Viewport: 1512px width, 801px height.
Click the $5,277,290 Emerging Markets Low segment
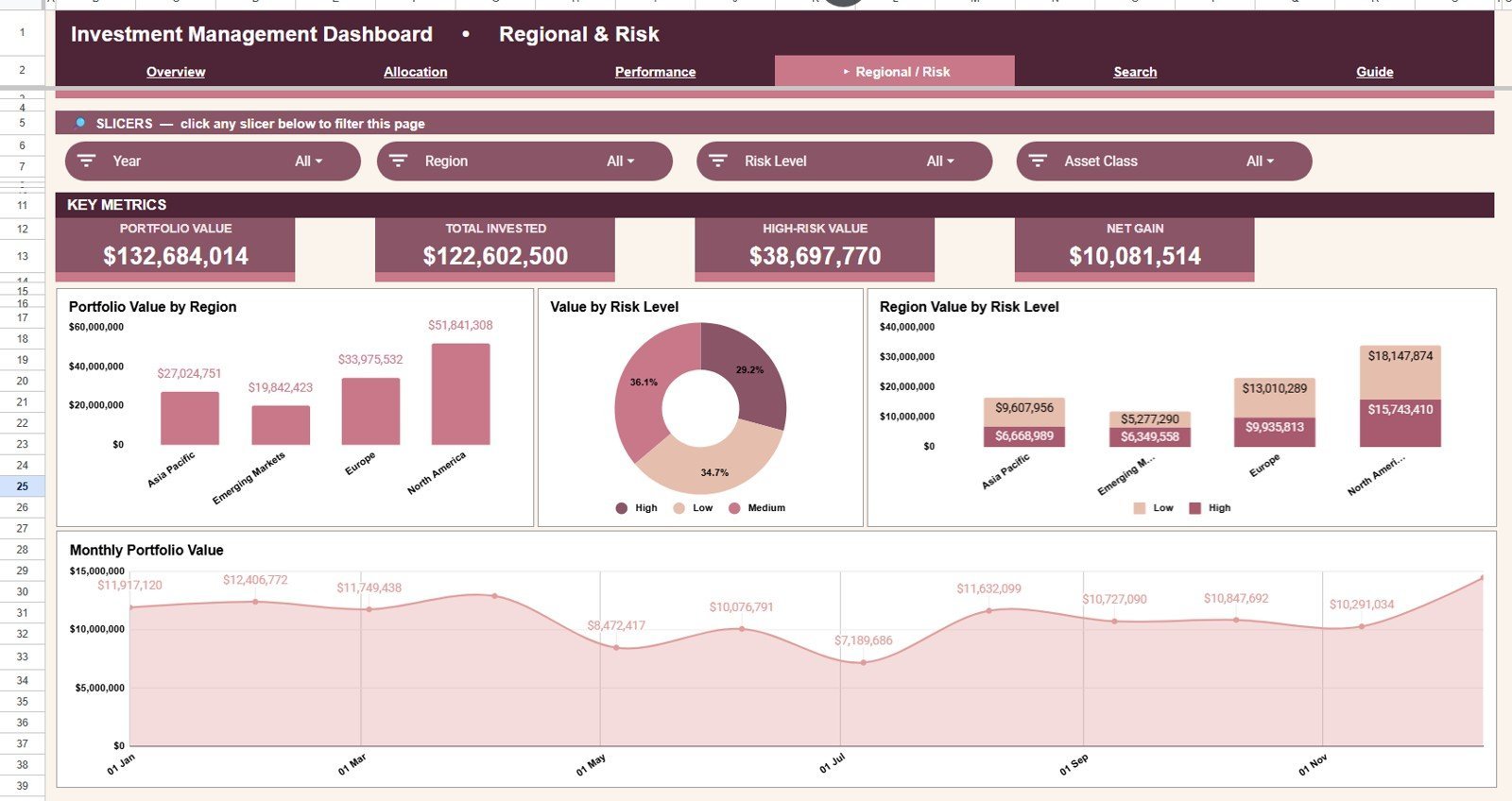1150,419
